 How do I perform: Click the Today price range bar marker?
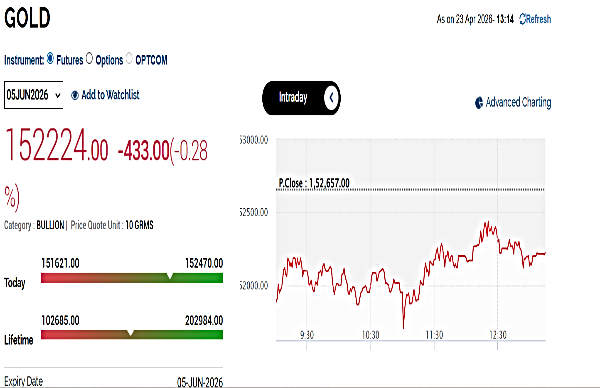[170, 276]
